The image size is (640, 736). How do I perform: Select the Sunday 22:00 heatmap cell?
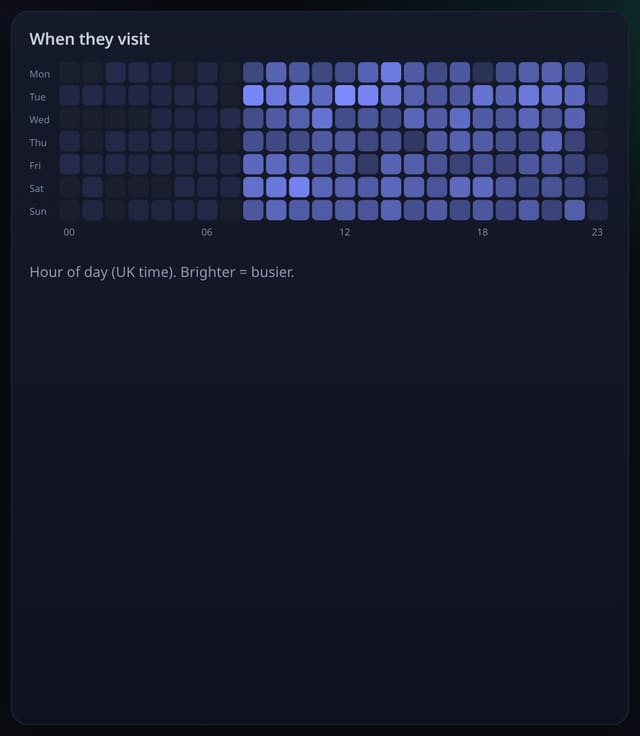coord(575,210)
